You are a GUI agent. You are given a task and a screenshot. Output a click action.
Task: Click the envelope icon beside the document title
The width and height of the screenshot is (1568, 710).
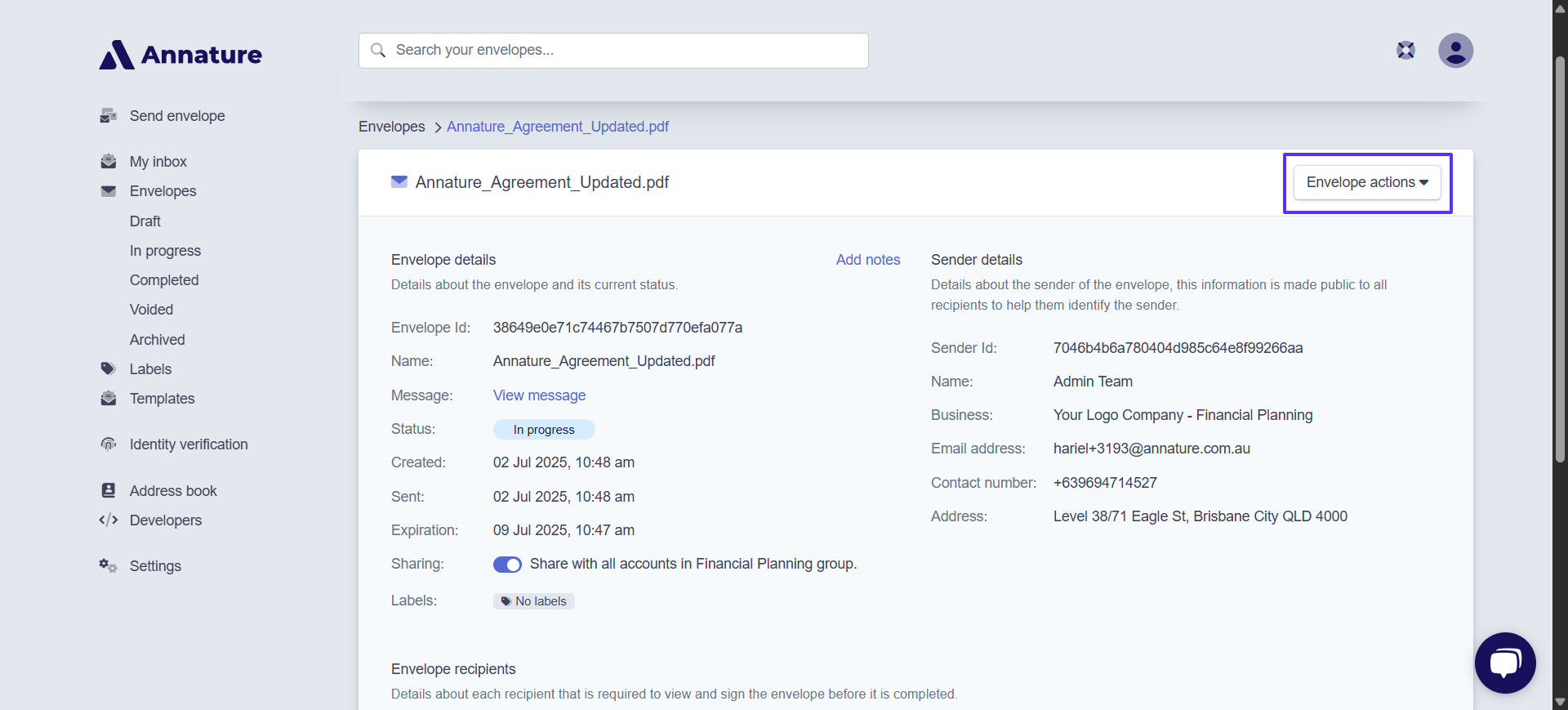click(x=399, y=181)
